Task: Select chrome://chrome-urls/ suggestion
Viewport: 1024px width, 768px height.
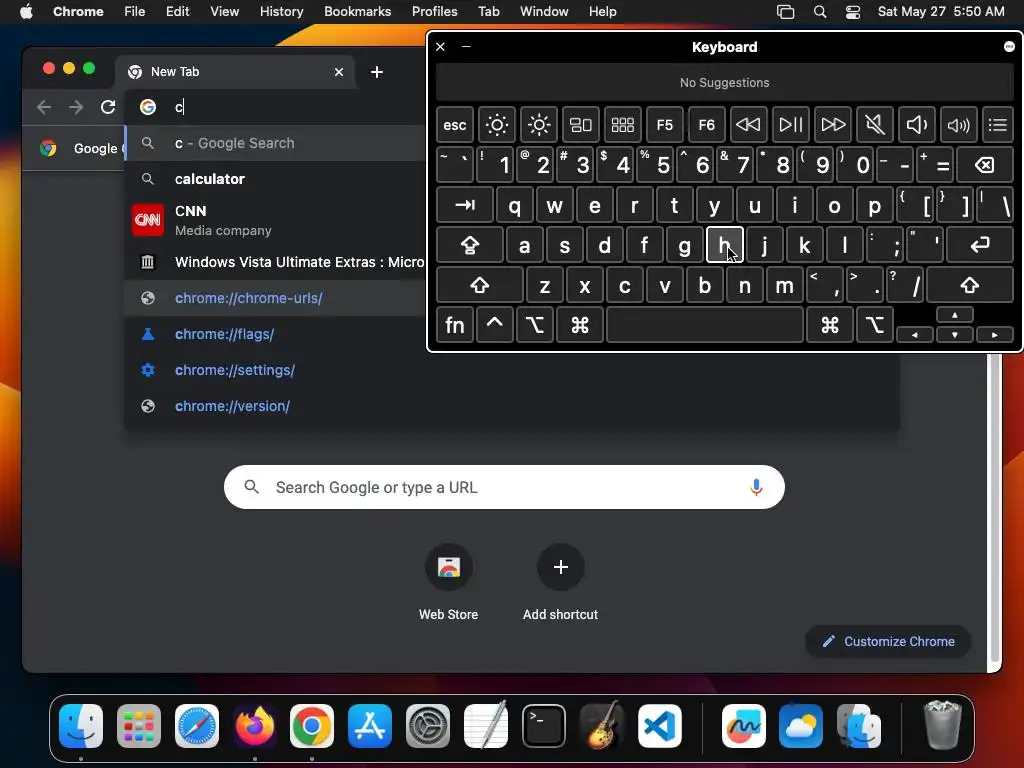Action: pyautogui.click(x=274, y=298)
